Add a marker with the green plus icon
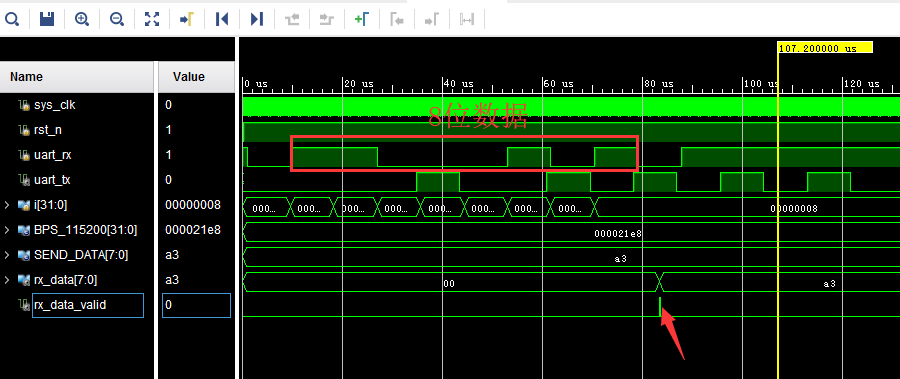Screen dimensions: 900x379 362,20
